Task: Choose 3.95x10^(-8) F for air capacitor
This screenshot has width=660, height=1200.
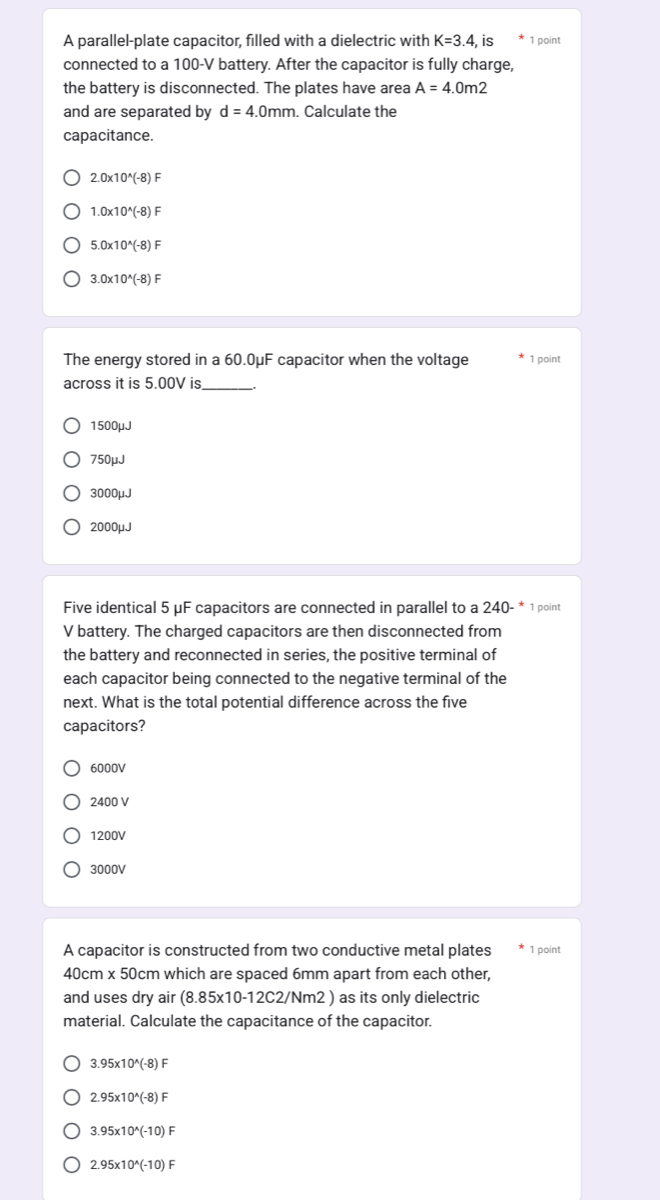Action: point(72,1064)
